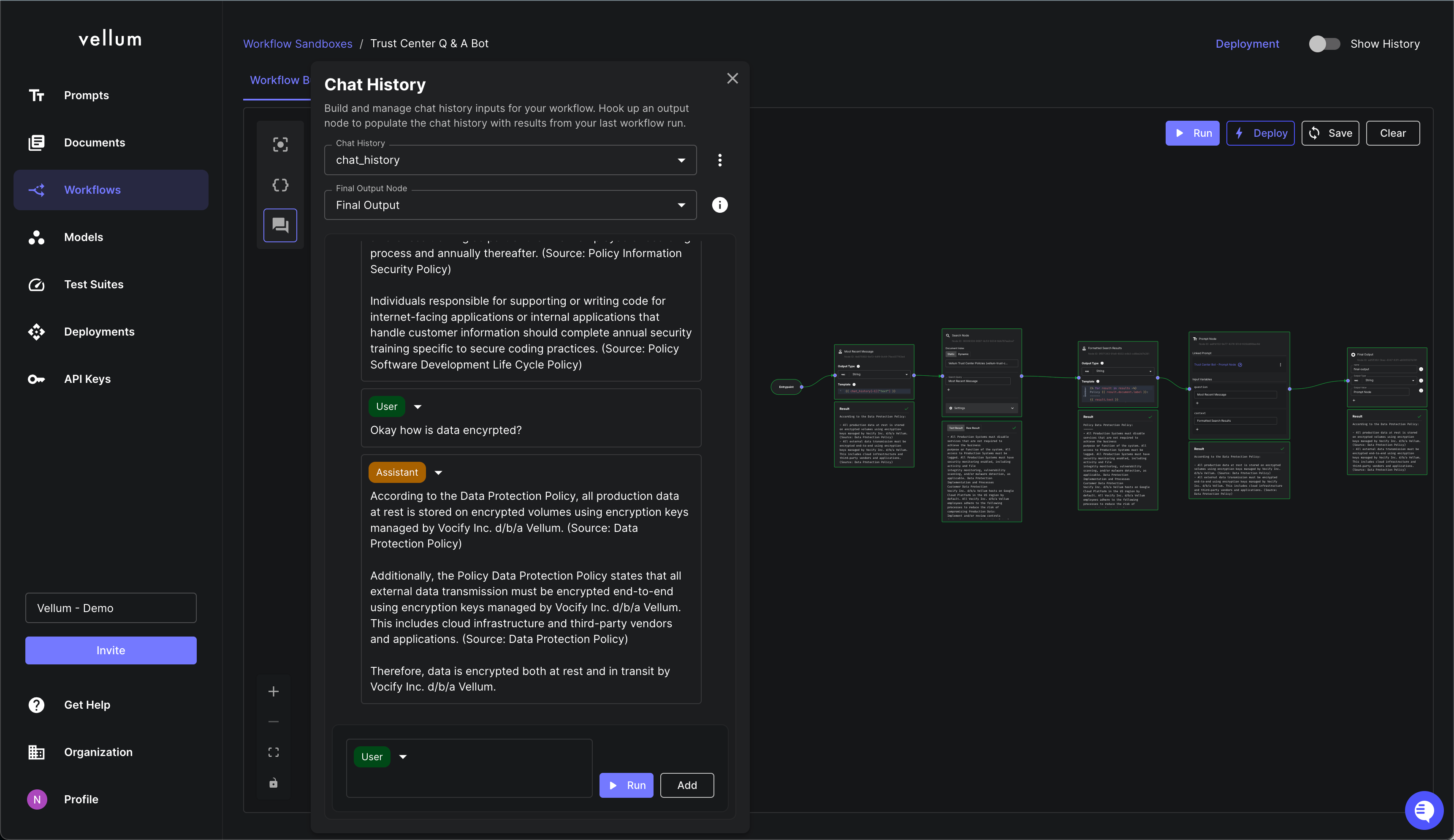Select the Workflows menu item
Image resolution: width=1454 pixels, height=840 pixels.
pyautogui.click(x=111, y=190)
